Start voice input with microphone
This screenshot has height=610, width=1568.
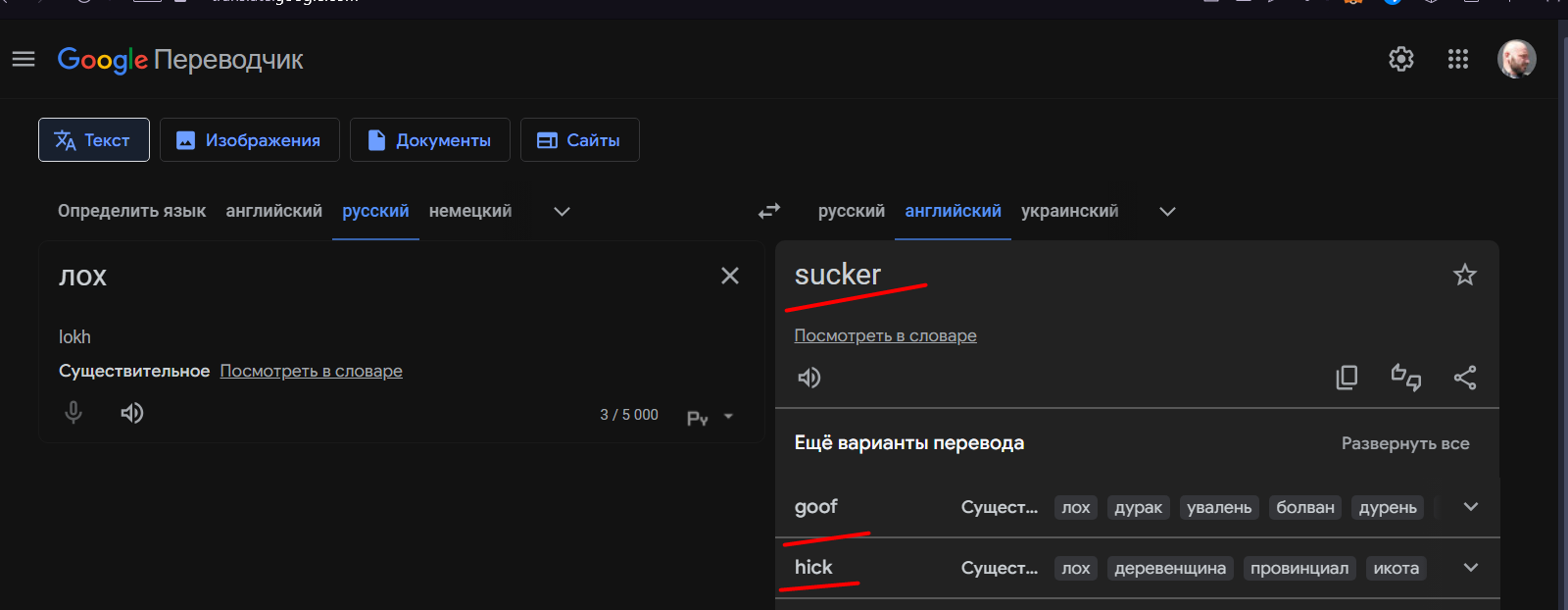pyautogui.click(x=73, y=413)
